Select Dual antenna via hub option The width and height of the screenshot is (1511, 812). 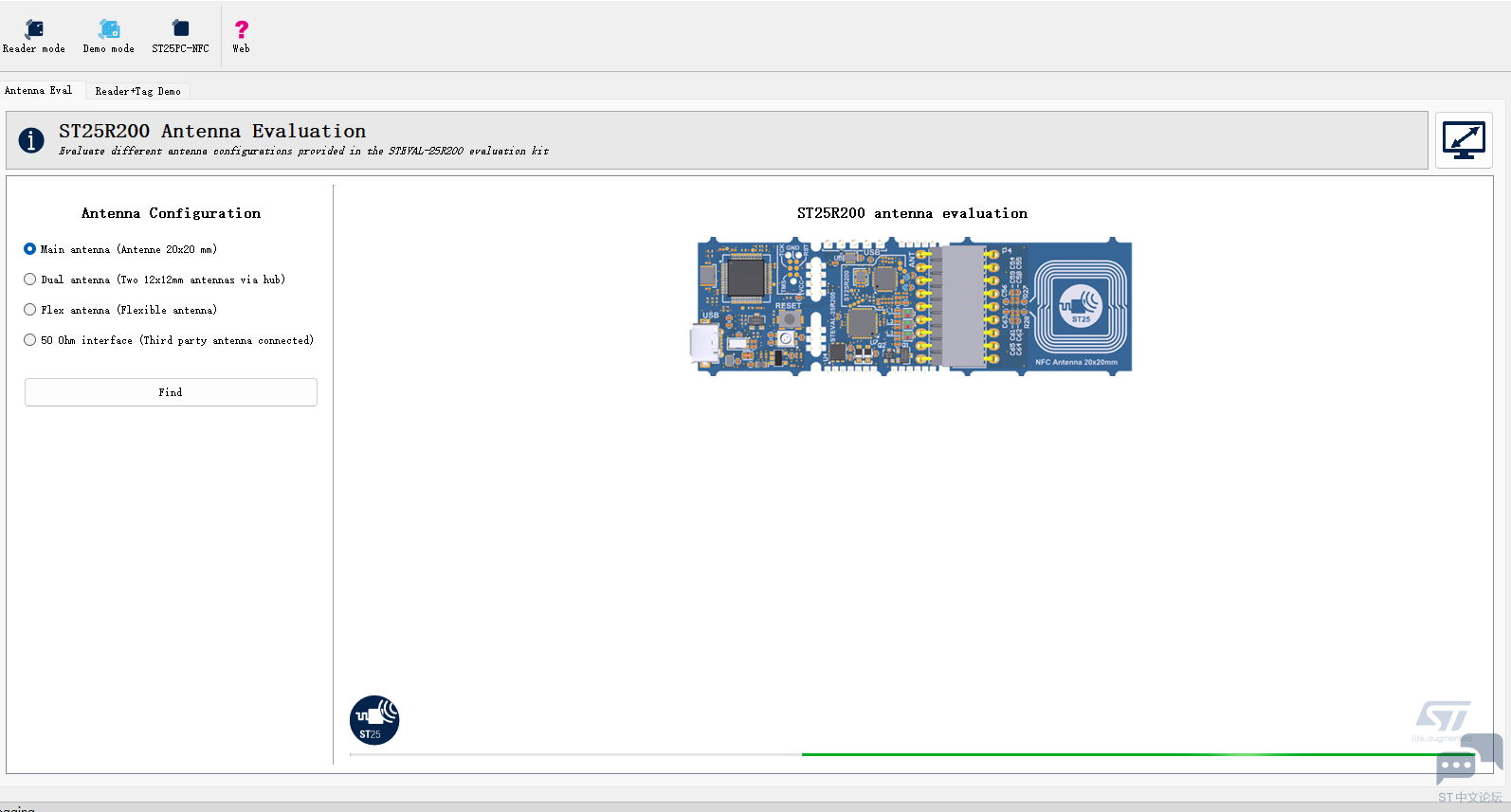(155, 280)
